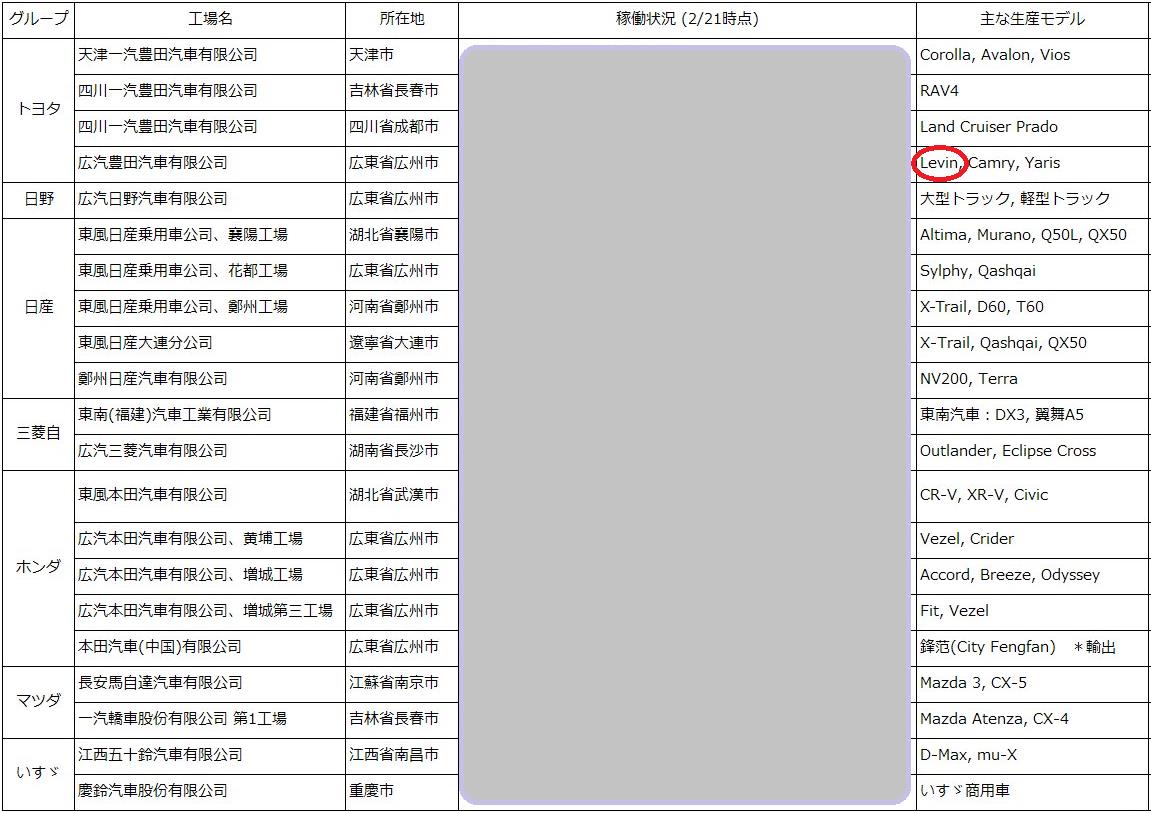Click the 福建省福州市 location cell
This screenshot has height=813, width=1151.
402,415
